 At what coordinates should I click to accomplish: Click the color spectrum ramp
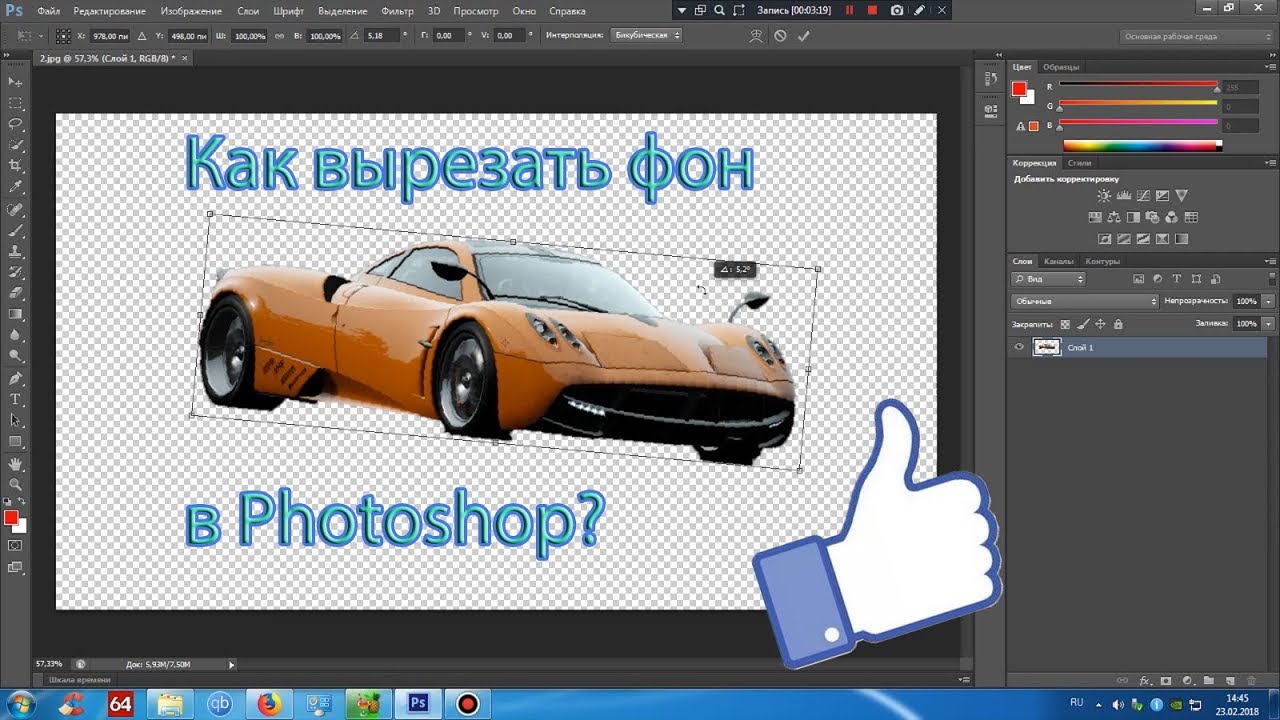pyautogui.click(x=1142, y=146)
